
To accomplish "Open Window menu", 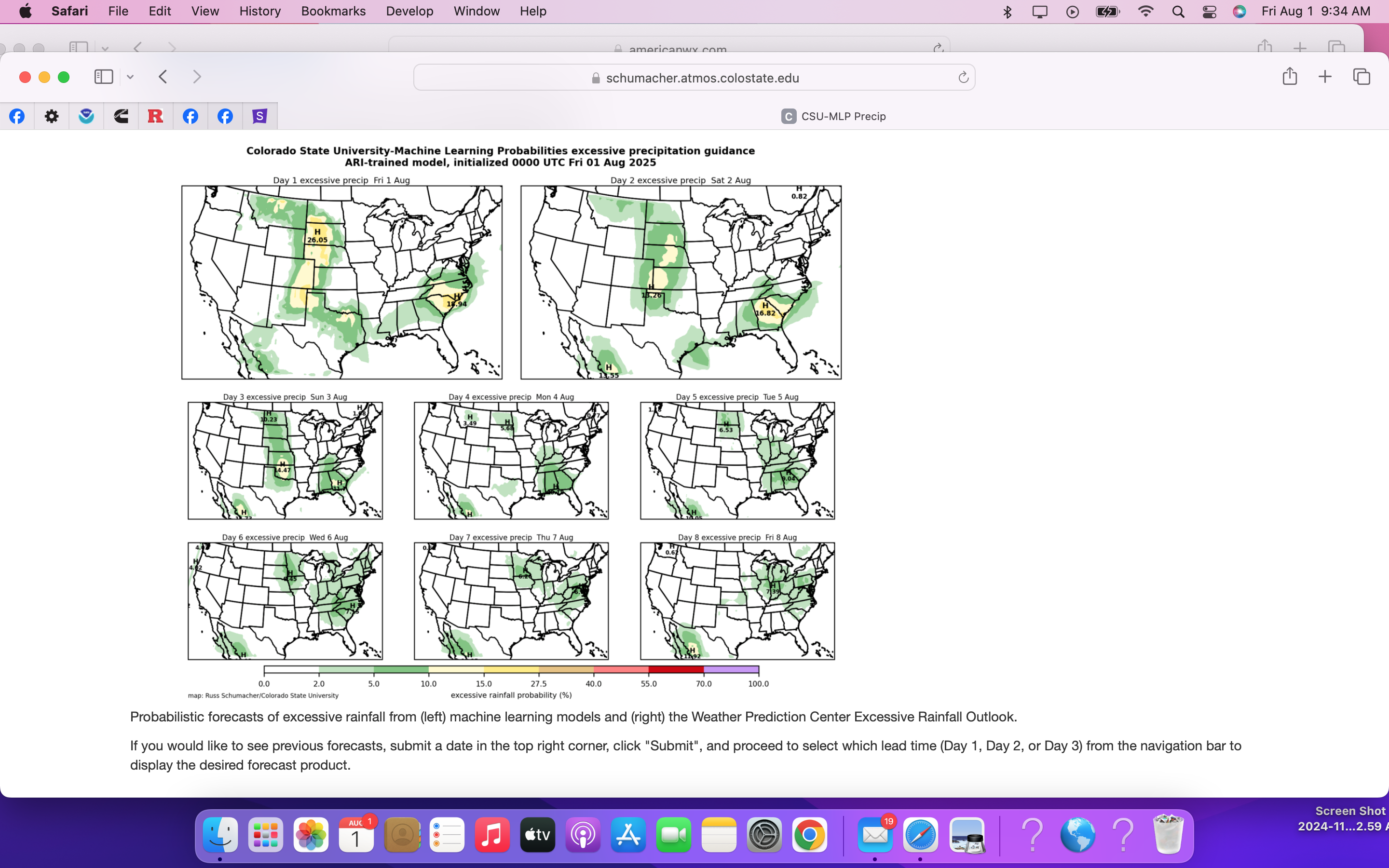I will click(x=477, y=11).
